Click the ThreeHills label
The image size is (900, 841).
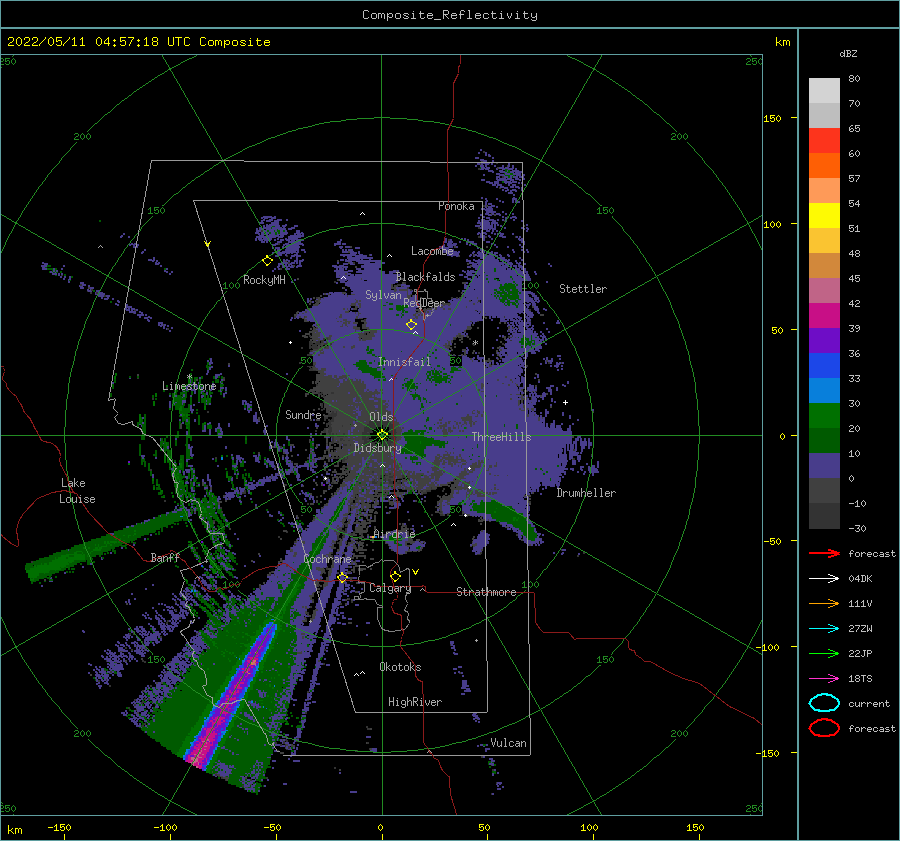(502, 437)
